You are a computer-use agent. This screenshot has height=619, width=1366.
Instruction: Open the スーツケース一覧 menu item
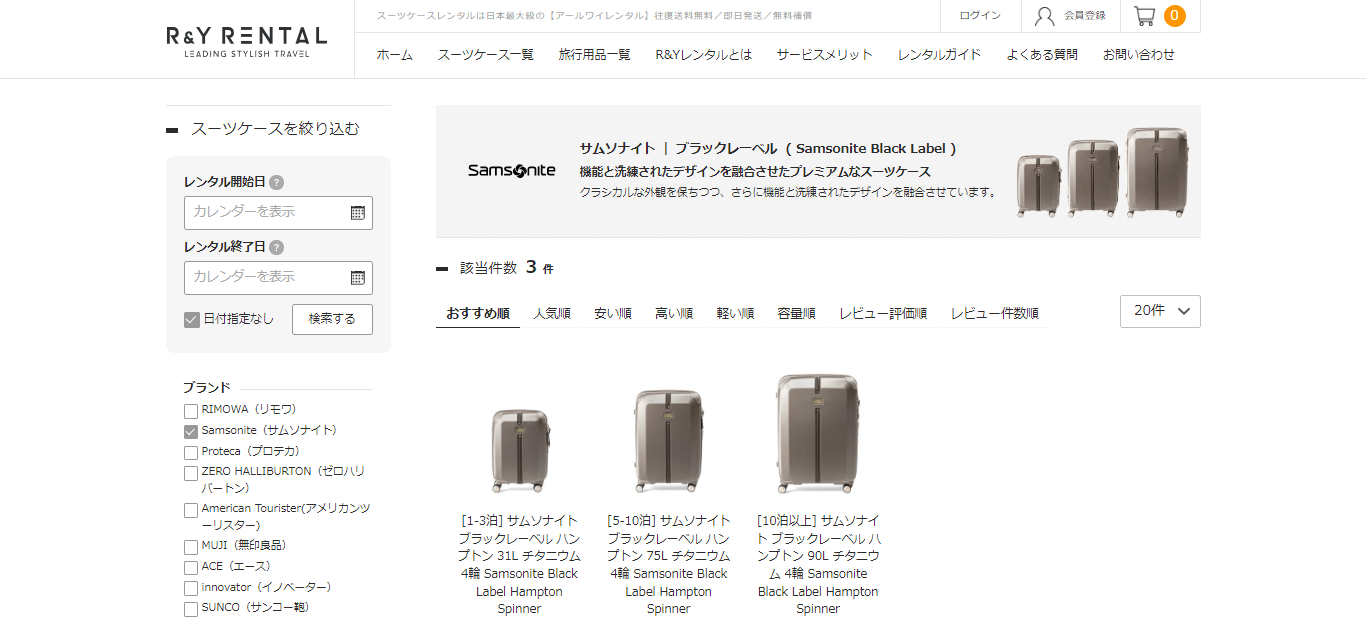[486, 55]
